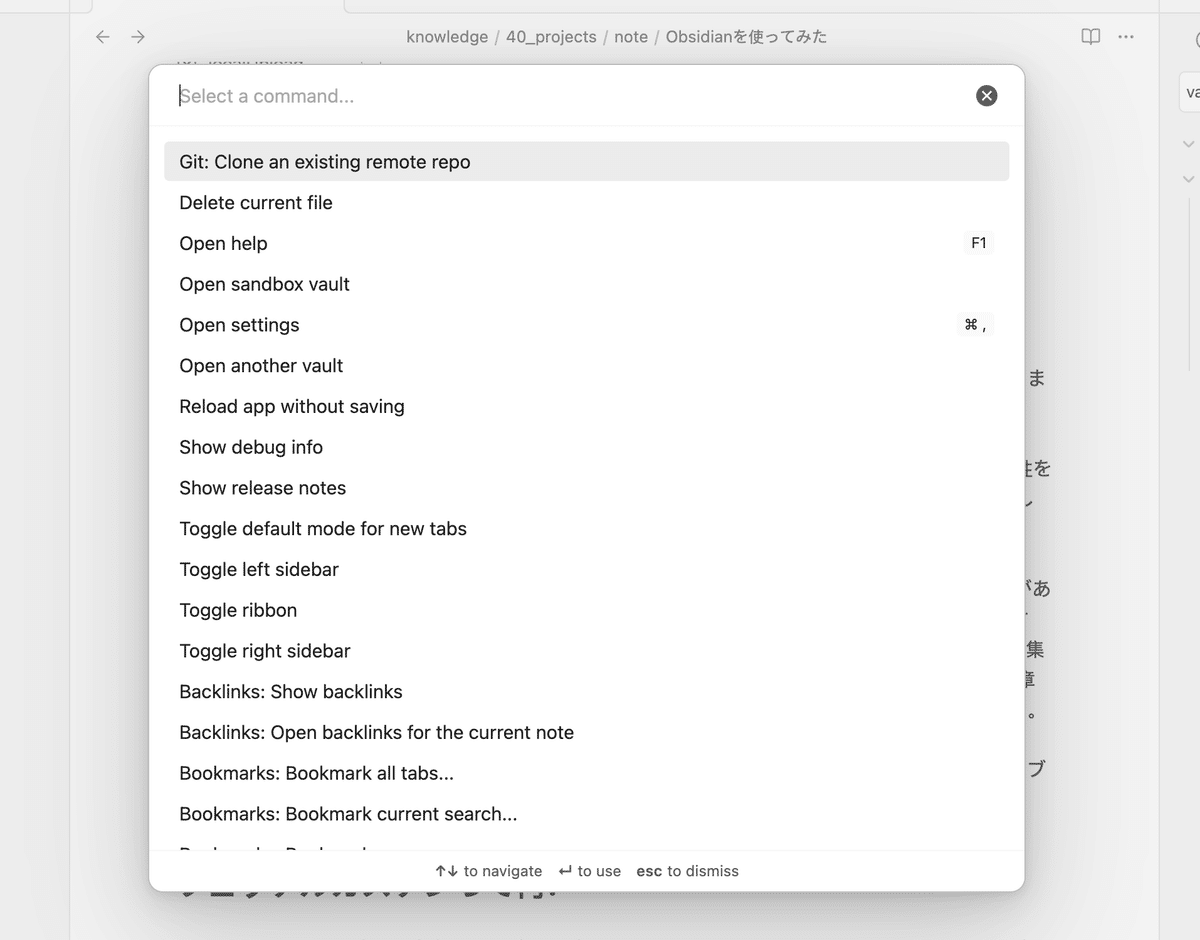This screenshot has height=940, width=1200.
Task: Open the three-dot more options menu
Action: [x=1126, y=37]
